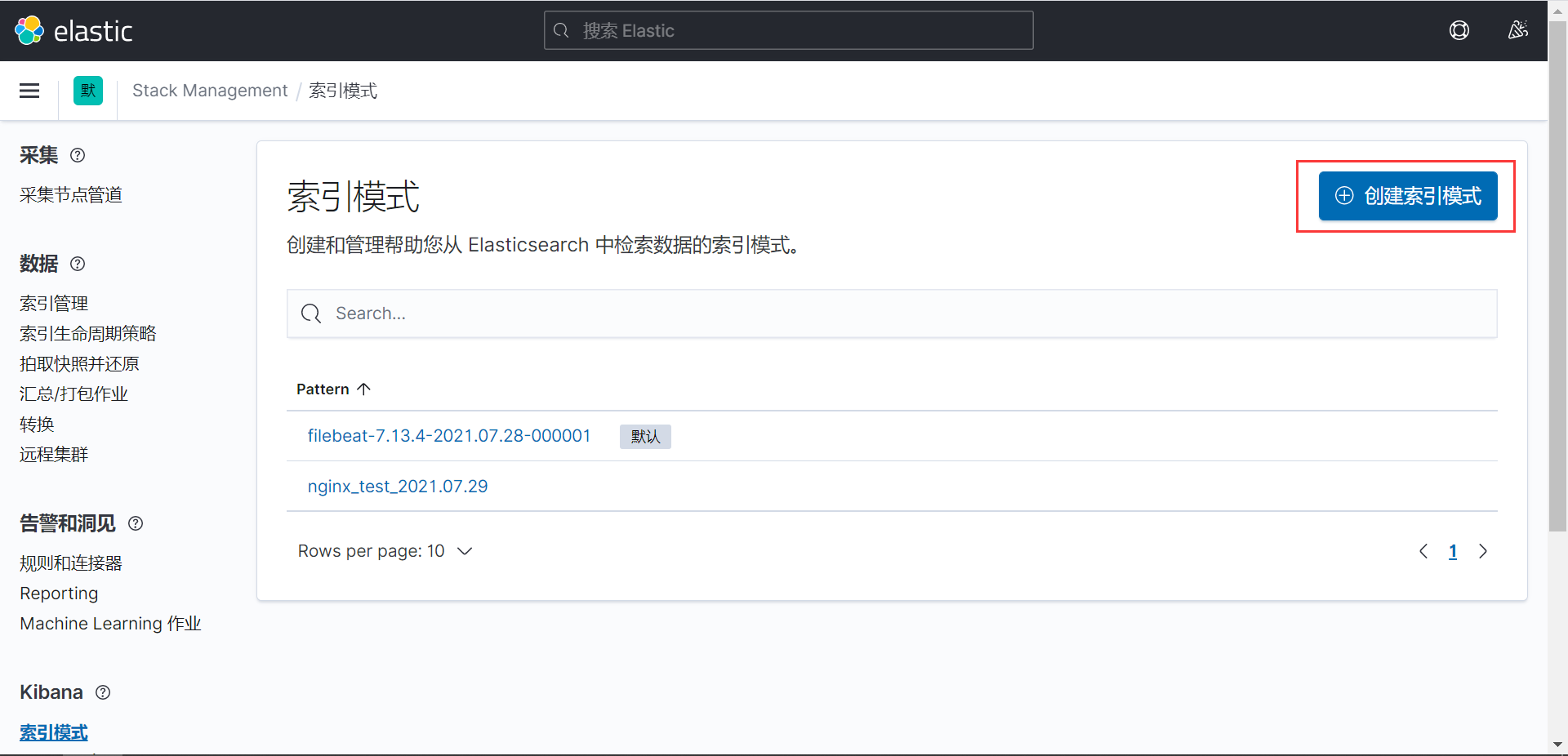Go to previous page arrow
1568x756 pixels.
pyautogui.click(x=1423, y=551)
